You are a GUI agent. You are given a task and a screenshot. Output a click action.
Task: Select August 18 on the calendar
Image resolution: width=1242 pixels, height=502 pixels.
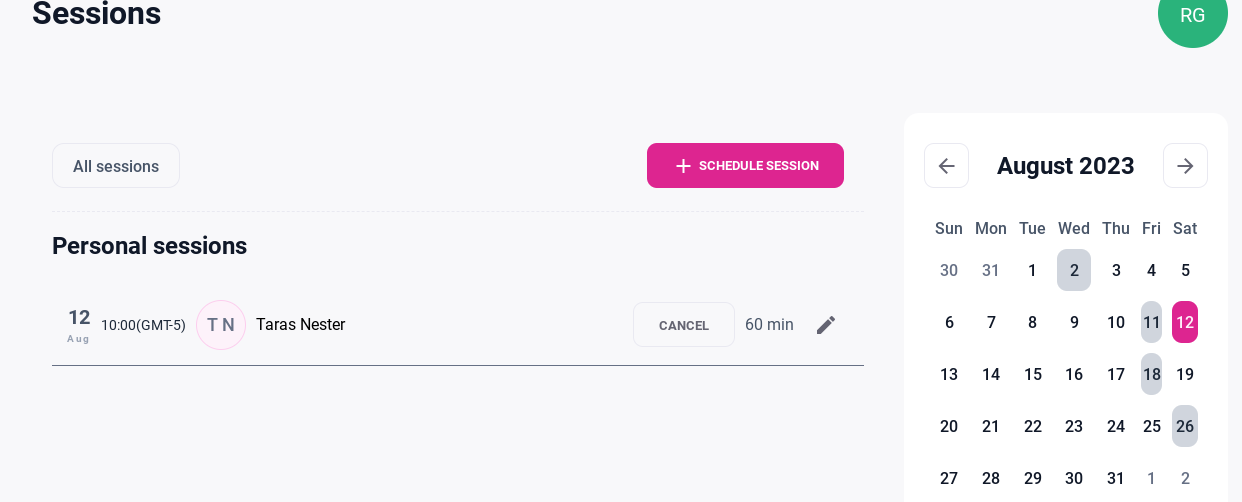point(1151,374)
